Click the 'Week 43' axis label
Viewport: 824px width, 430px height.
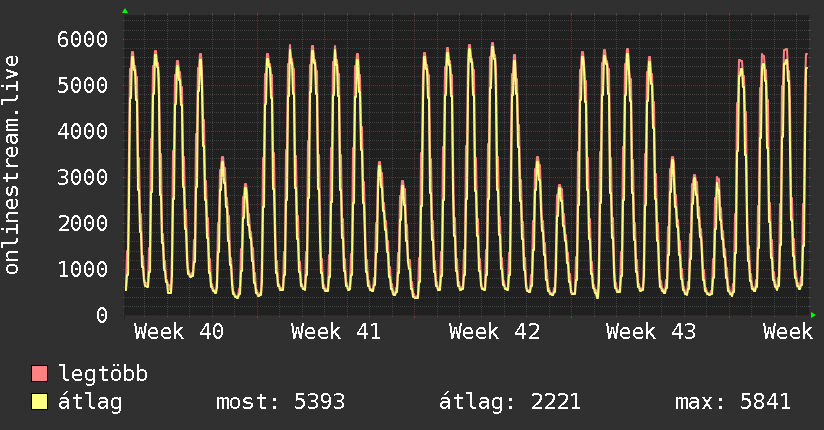(x=651, y=332)
